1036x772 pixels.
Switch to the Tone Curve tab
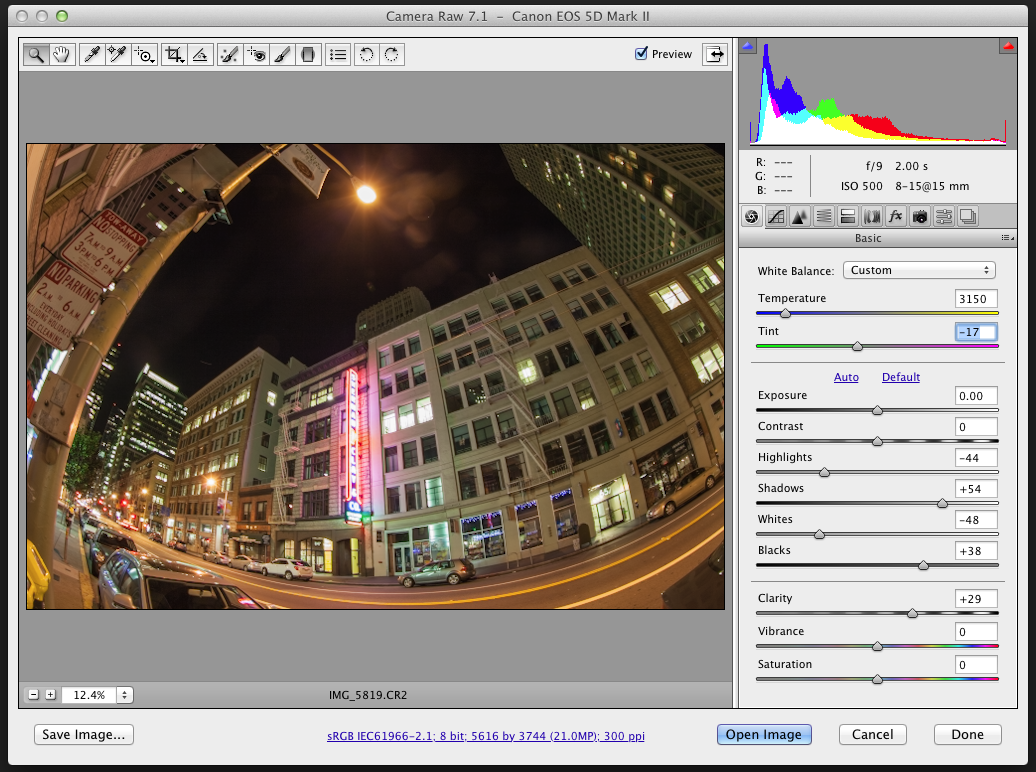click(x=775, y=216)
